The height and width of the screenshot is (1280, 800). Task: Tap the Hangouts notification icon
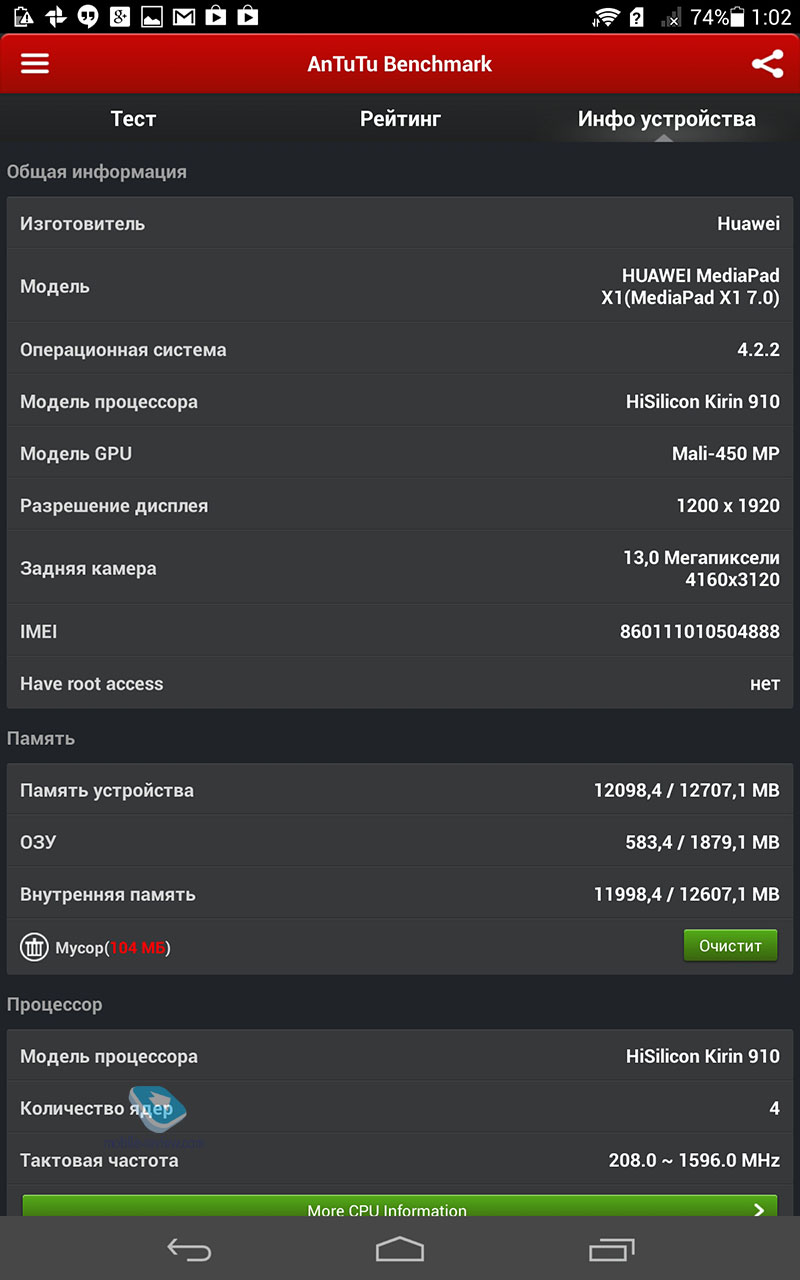coord(88,17)
